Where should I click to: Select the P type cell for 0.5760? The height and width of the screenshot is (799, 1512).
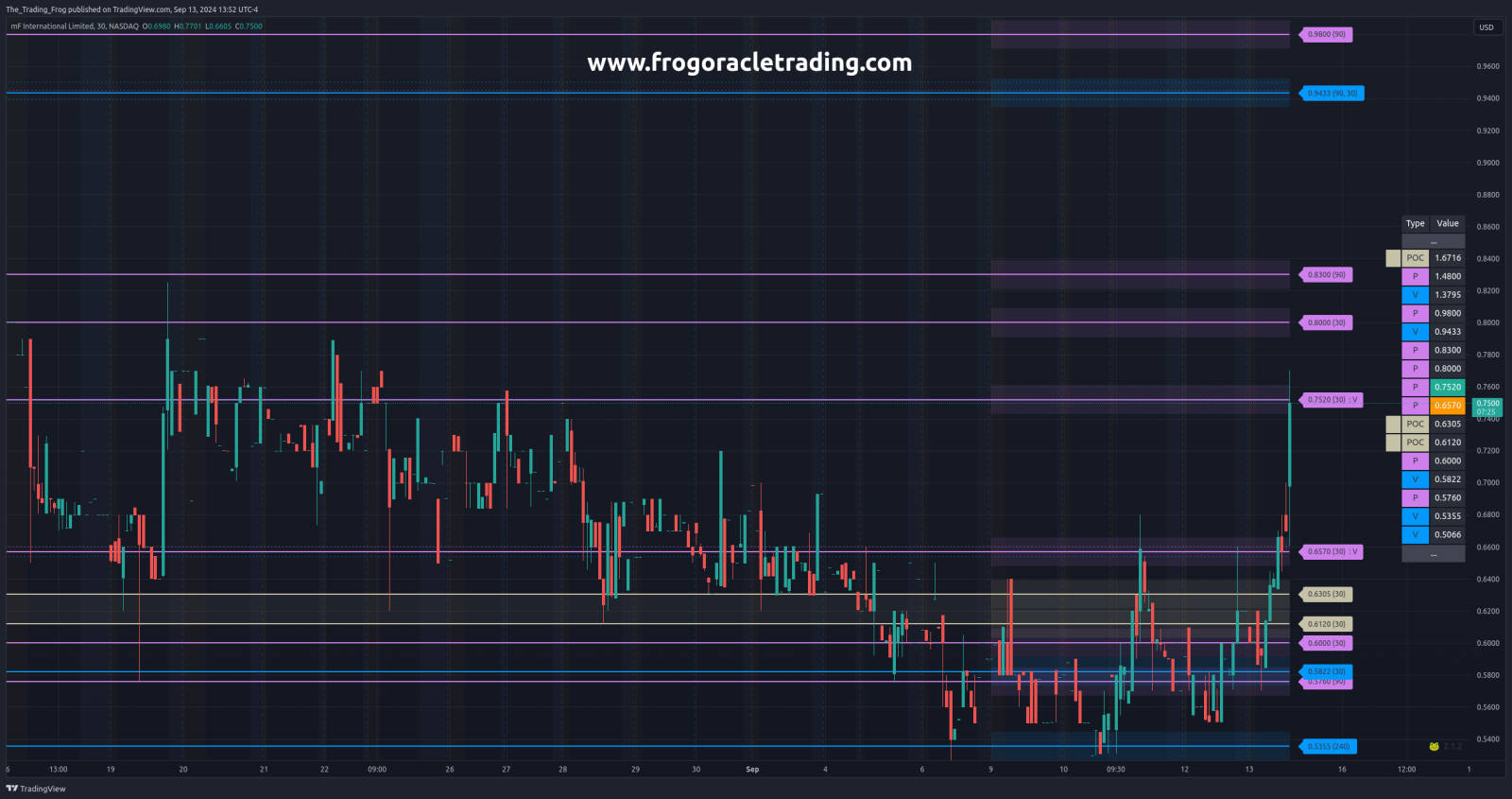click(x=1415, y=498)
